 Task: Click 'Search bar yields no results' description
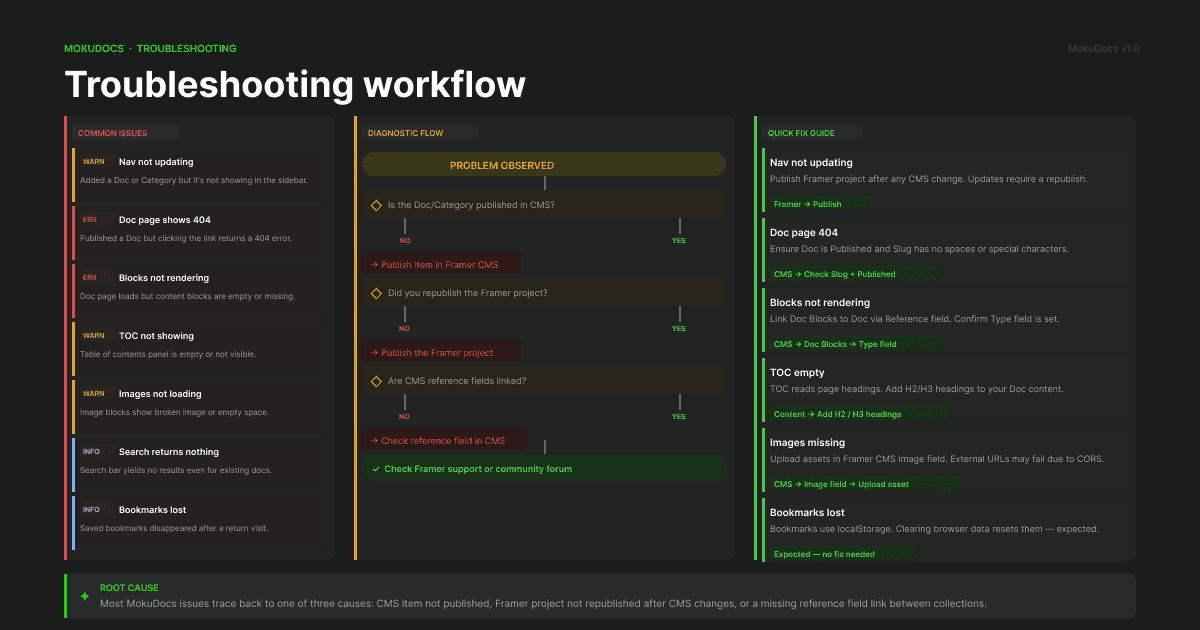pos(176,470)
